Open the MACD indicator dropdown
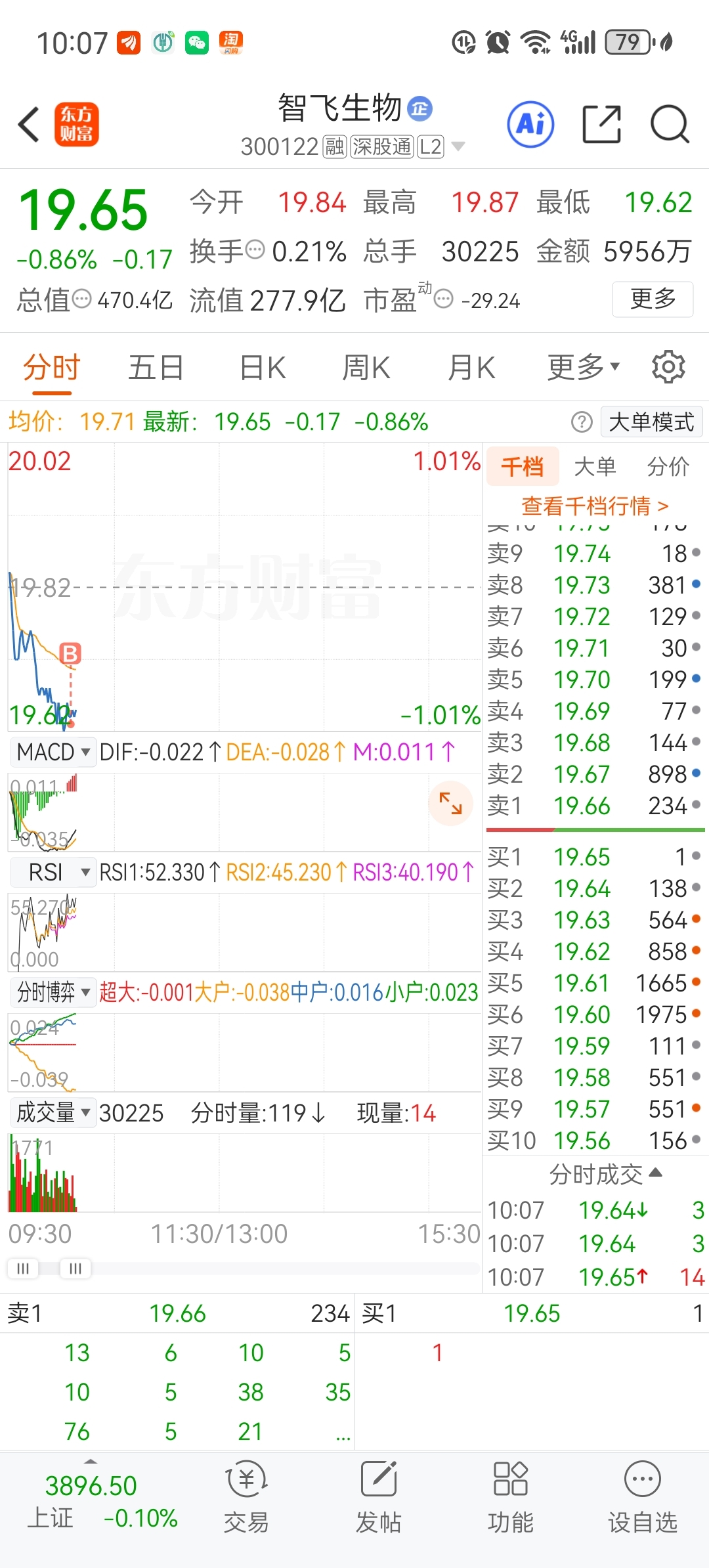 54,752
